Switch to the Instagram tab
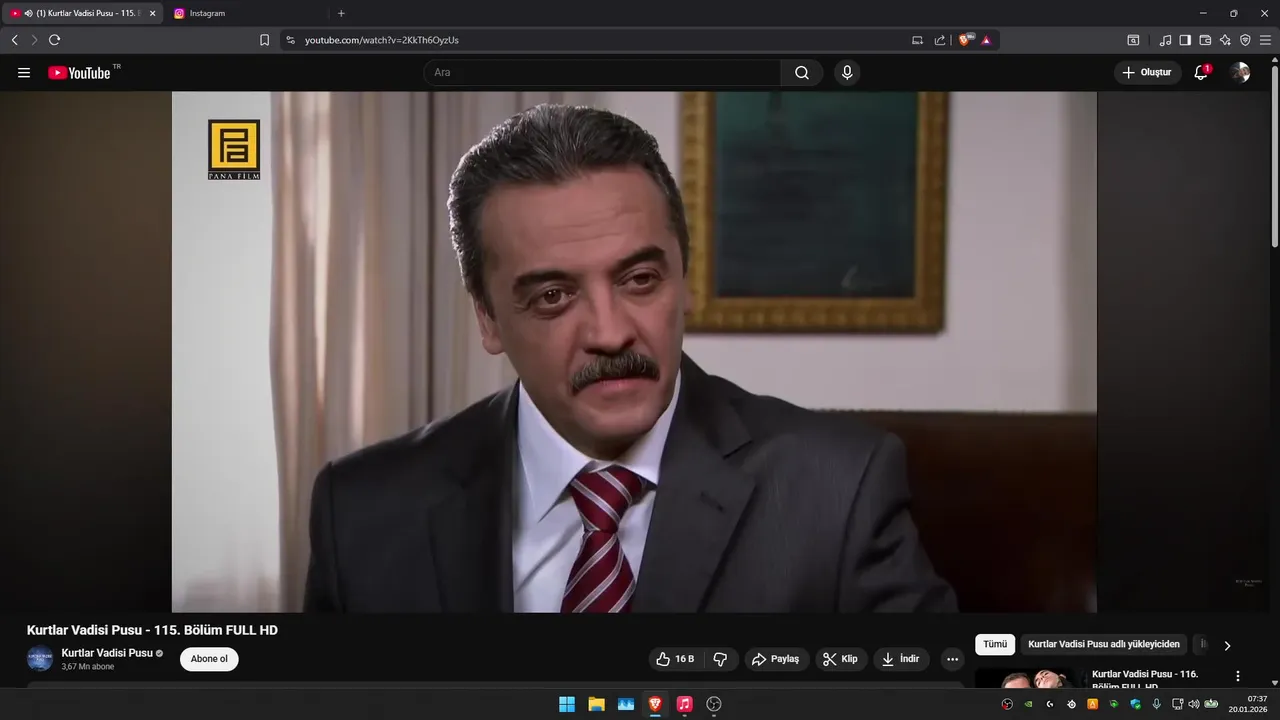Screen dimensions: 1280x720 point(245,13)
